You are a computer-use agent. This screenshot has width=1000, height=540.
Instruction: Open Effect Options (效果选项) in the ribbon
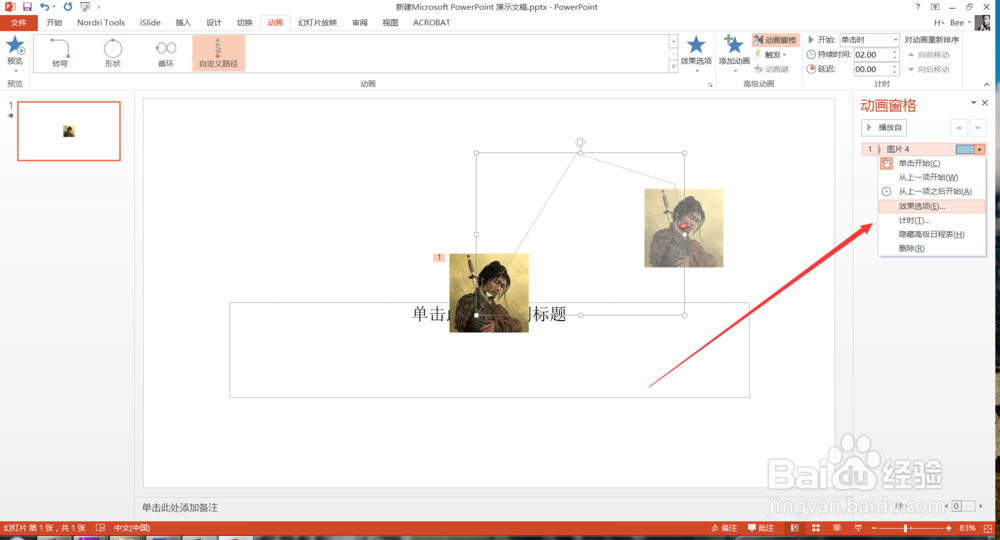coord(696,53)
